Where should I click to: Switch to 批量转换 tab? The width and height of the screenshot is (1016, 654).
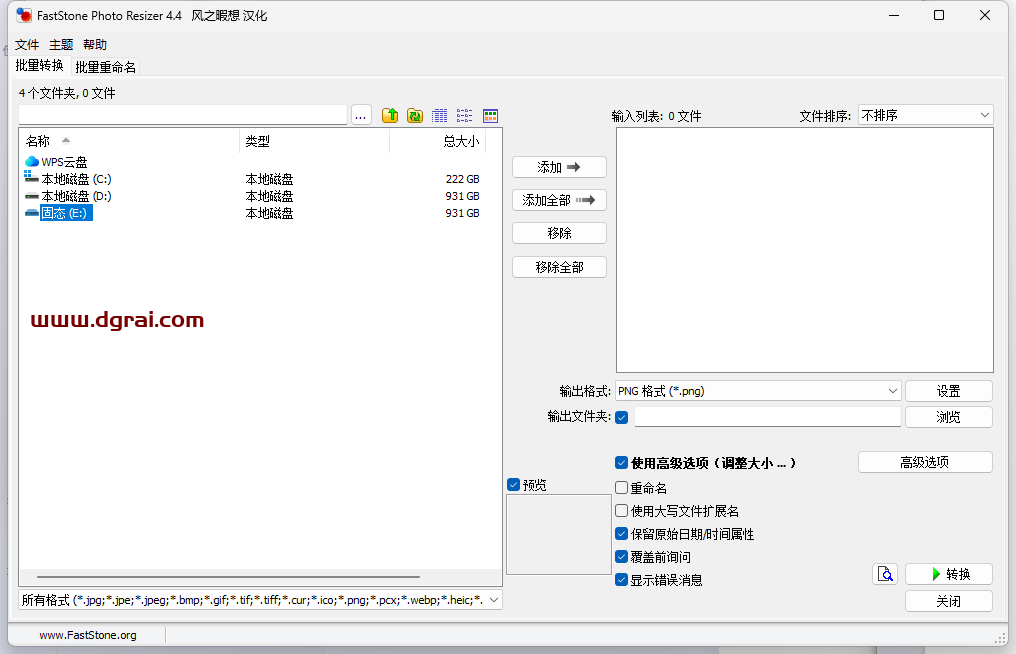coord(40,65)
